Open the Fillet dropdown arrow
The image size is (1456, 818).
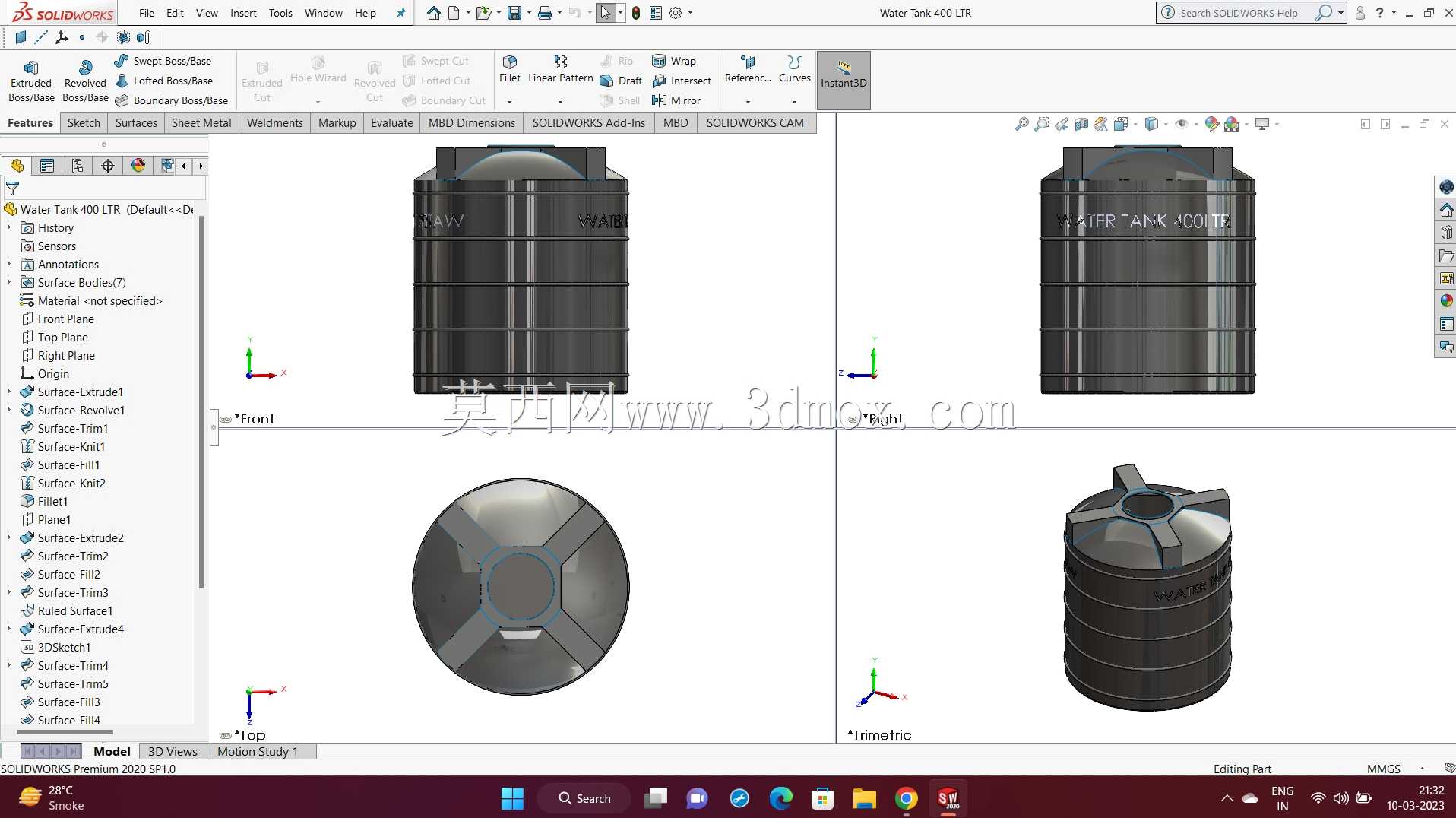click(510, 101)
